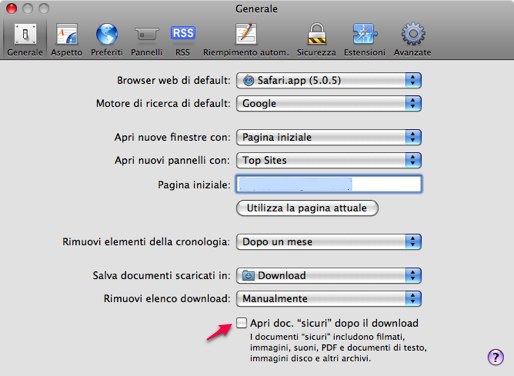Open help with the question mark button
Screen dimensions: 514x376
[x=496, y=357]
